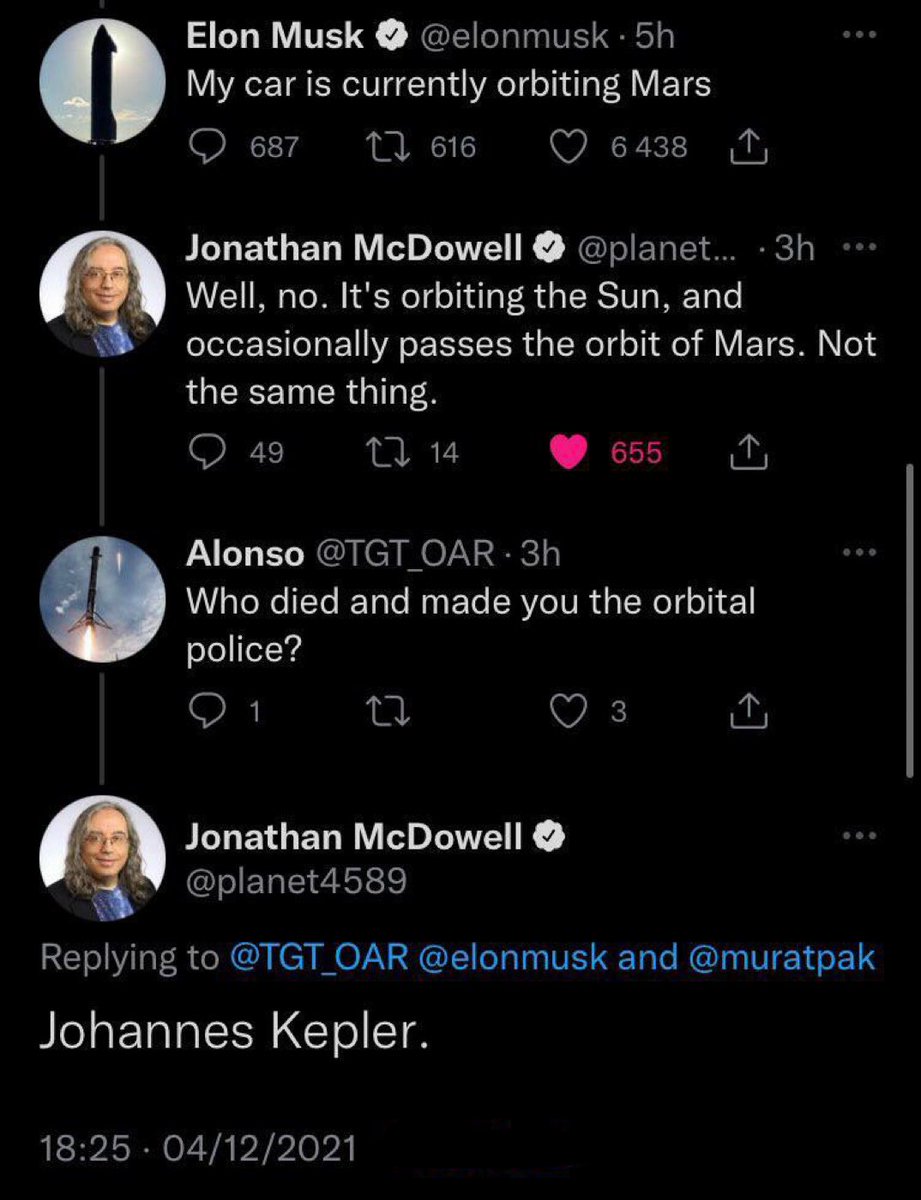Image resolution: width=921 pixels, height=1200 pixels.
Task: Reply to Alonso's orbital police tweet
Action: (207, 711)
